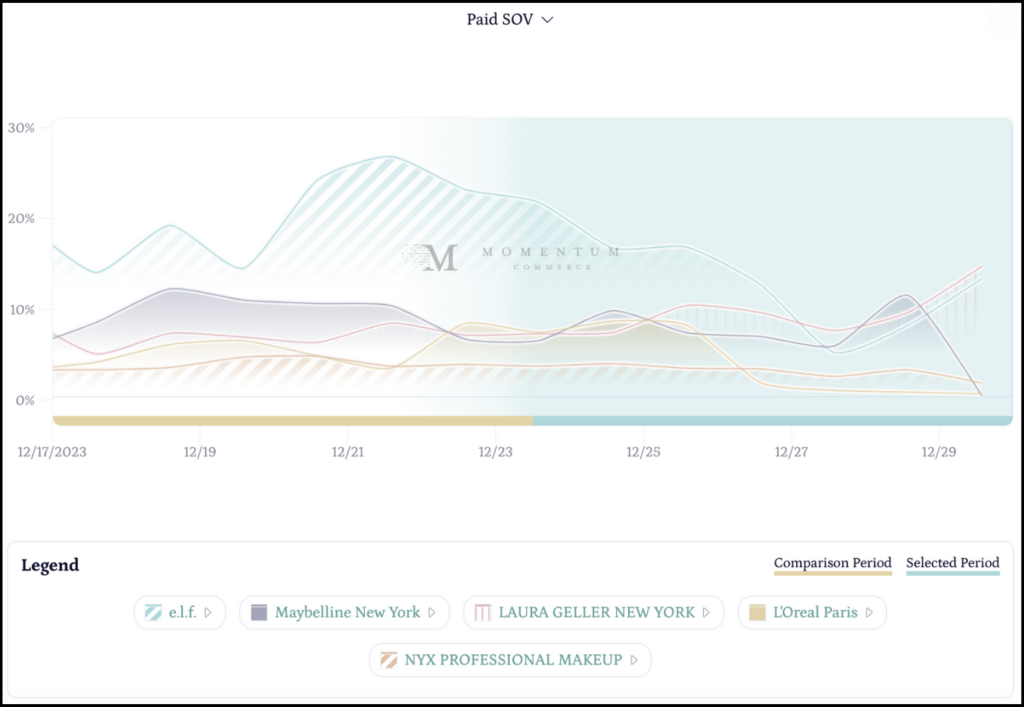Click Maybelline New York's gray square icon

[259, 612]
